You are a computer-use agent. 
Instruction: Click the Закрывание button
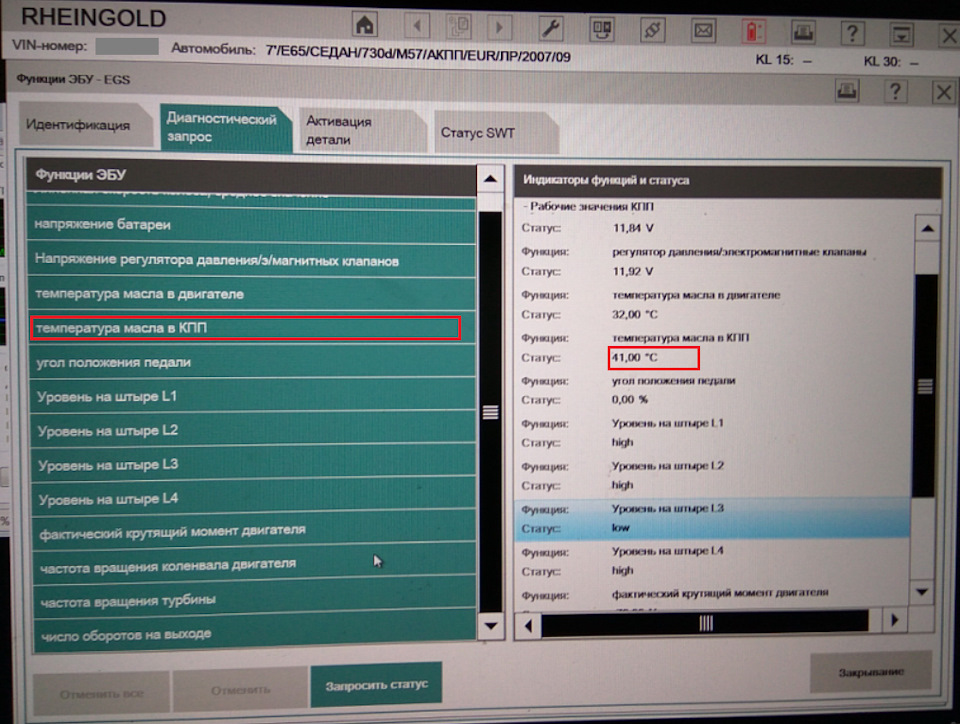(x=871, y=672)
